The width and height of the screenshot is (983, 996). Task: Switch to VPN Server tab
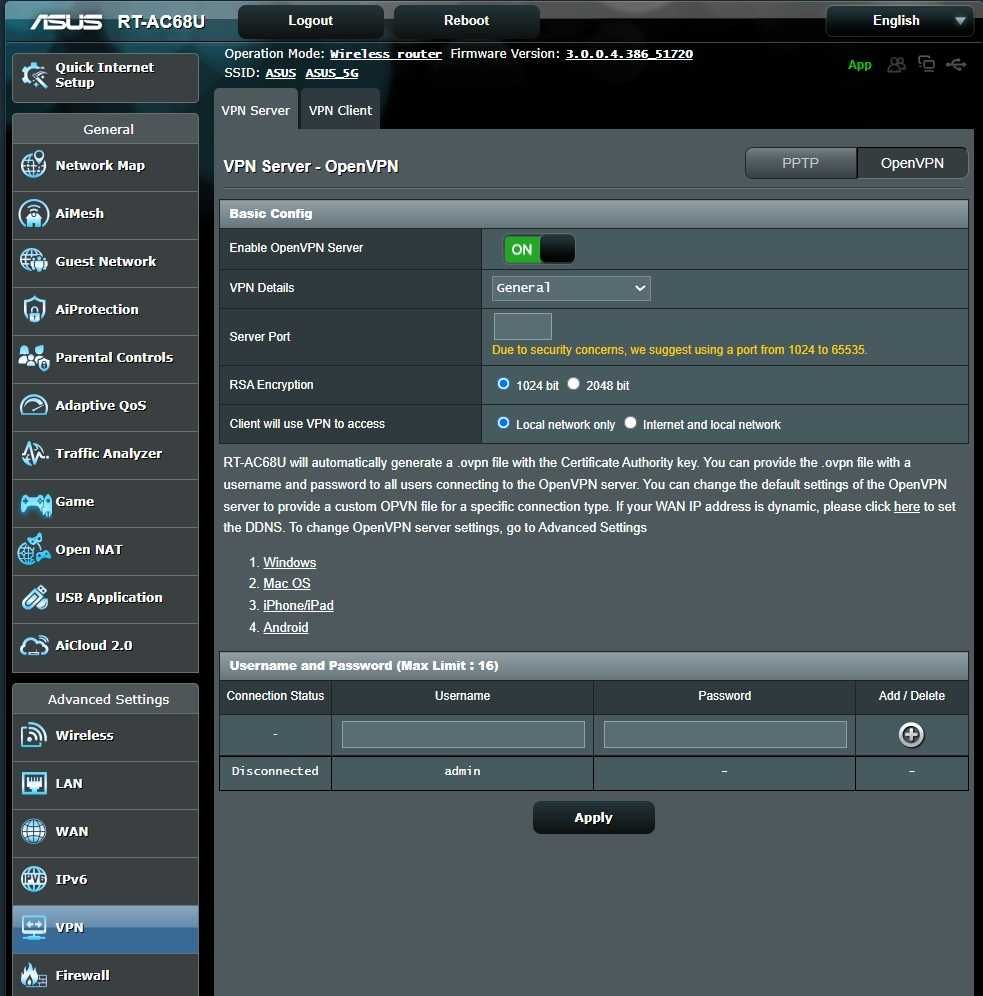[x=255, y=110]
